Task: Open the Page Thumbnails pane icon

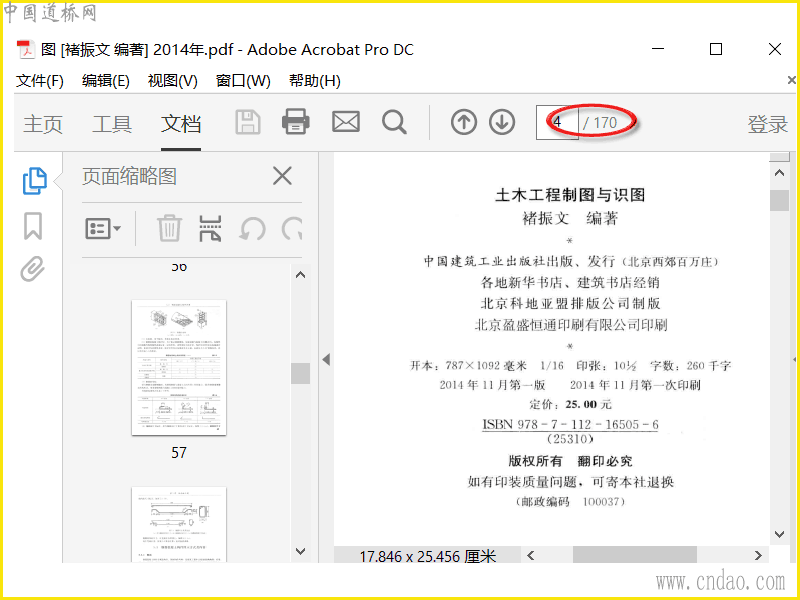Action: click(34, 181)
